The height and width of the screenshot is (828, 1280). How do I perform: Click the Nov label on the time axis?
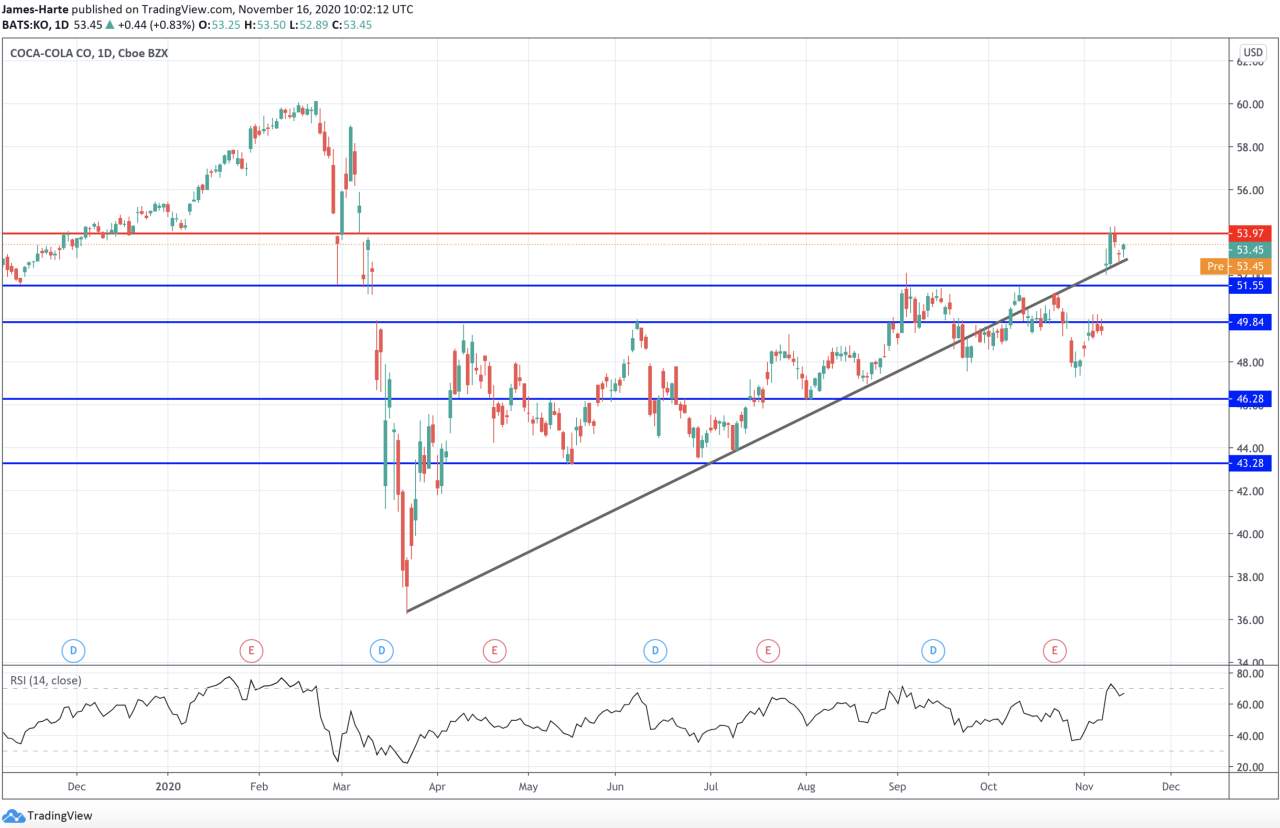(1083, 787)
